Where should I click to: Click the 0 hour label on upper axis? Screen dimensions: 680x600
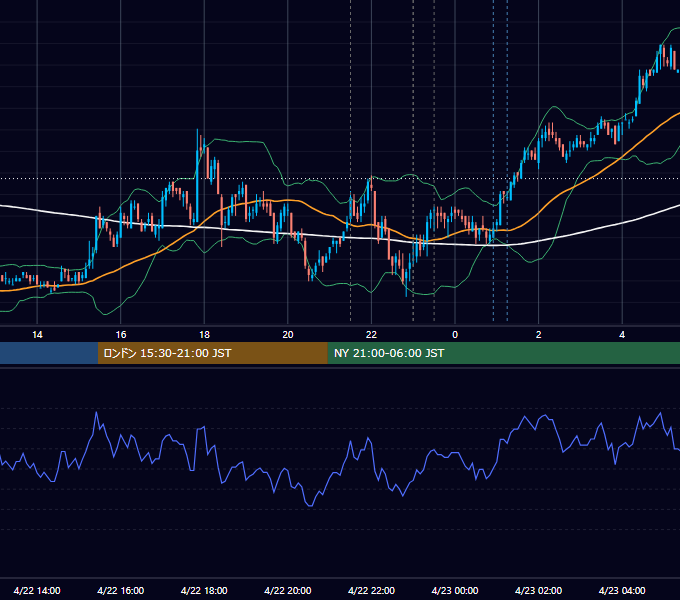click(x=455, y=335)
